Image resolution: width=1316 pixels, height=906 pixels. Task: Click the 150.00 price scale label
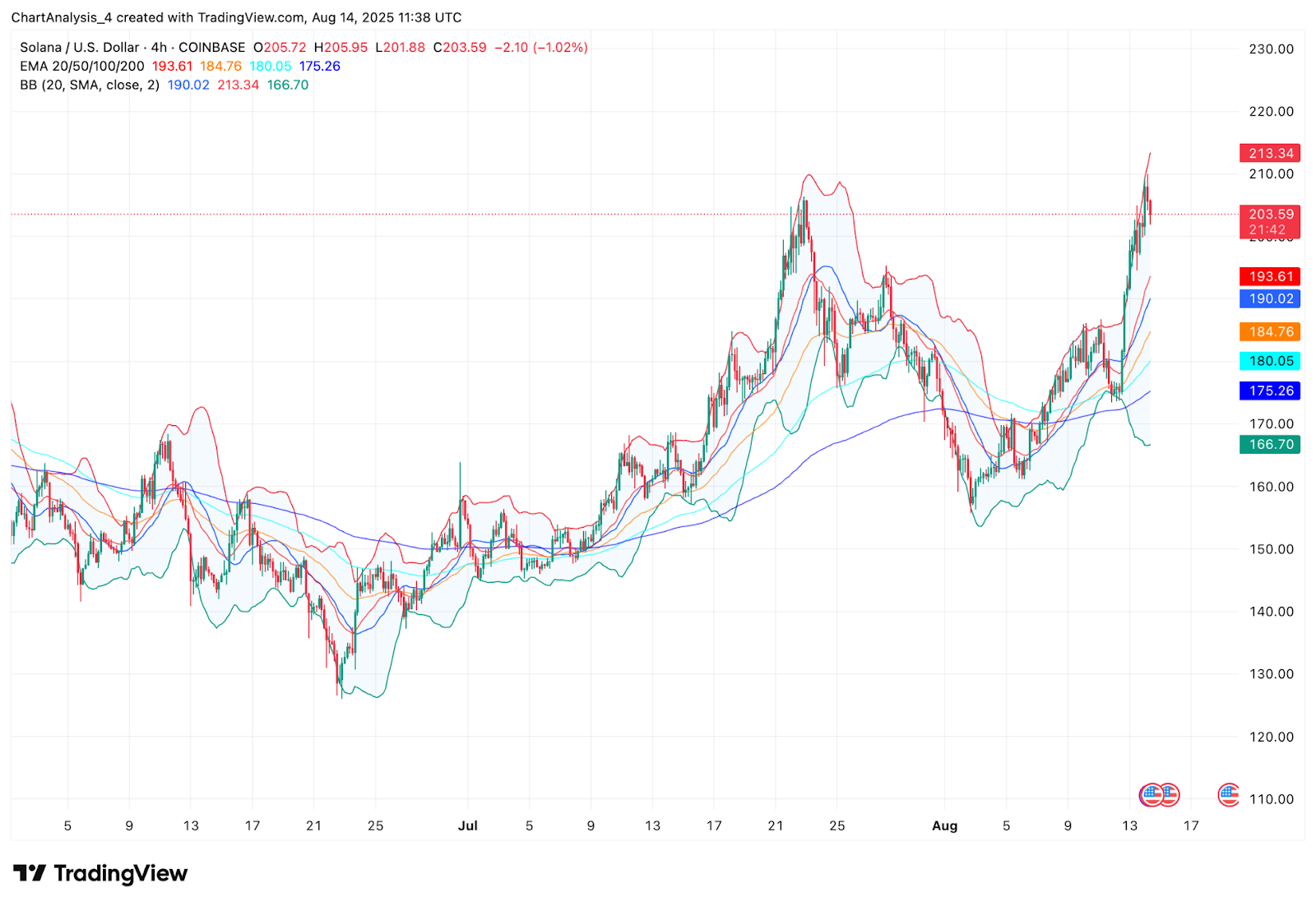(x=1272, y=549)
